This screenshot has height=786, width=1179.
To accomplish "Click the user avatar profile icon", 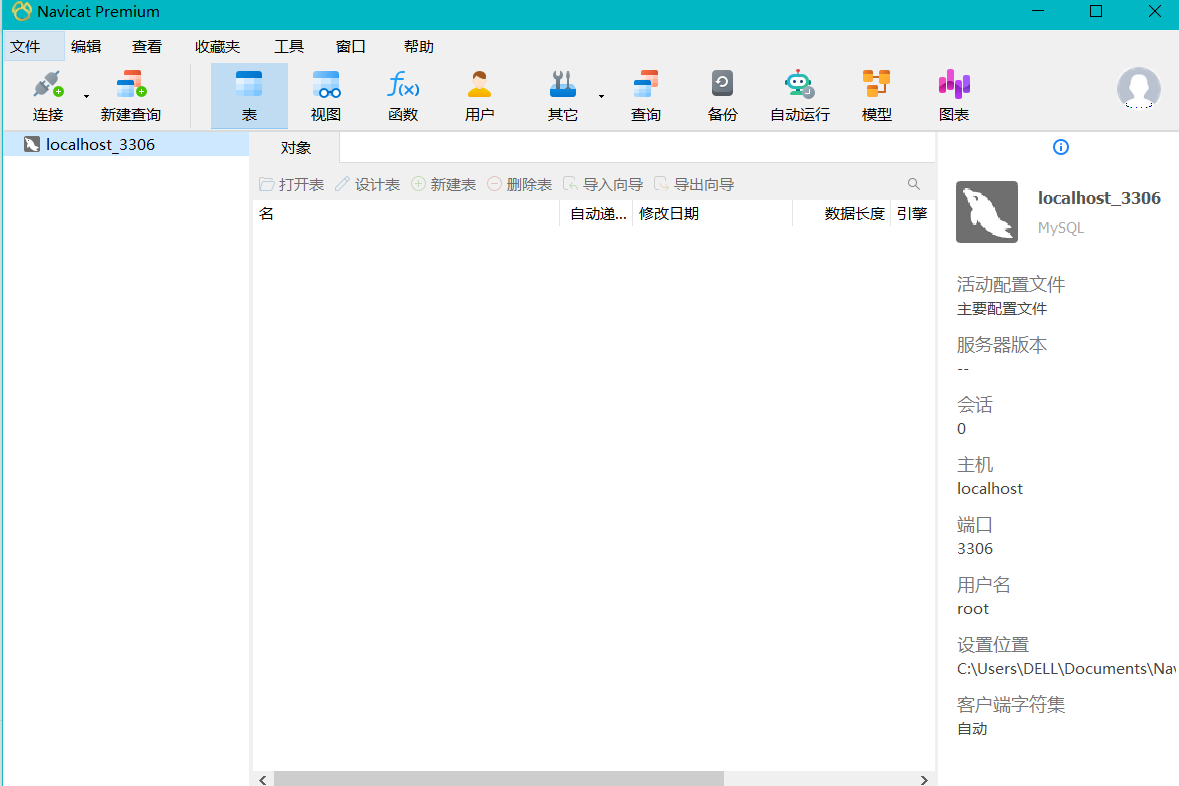I will (1138, 89).
